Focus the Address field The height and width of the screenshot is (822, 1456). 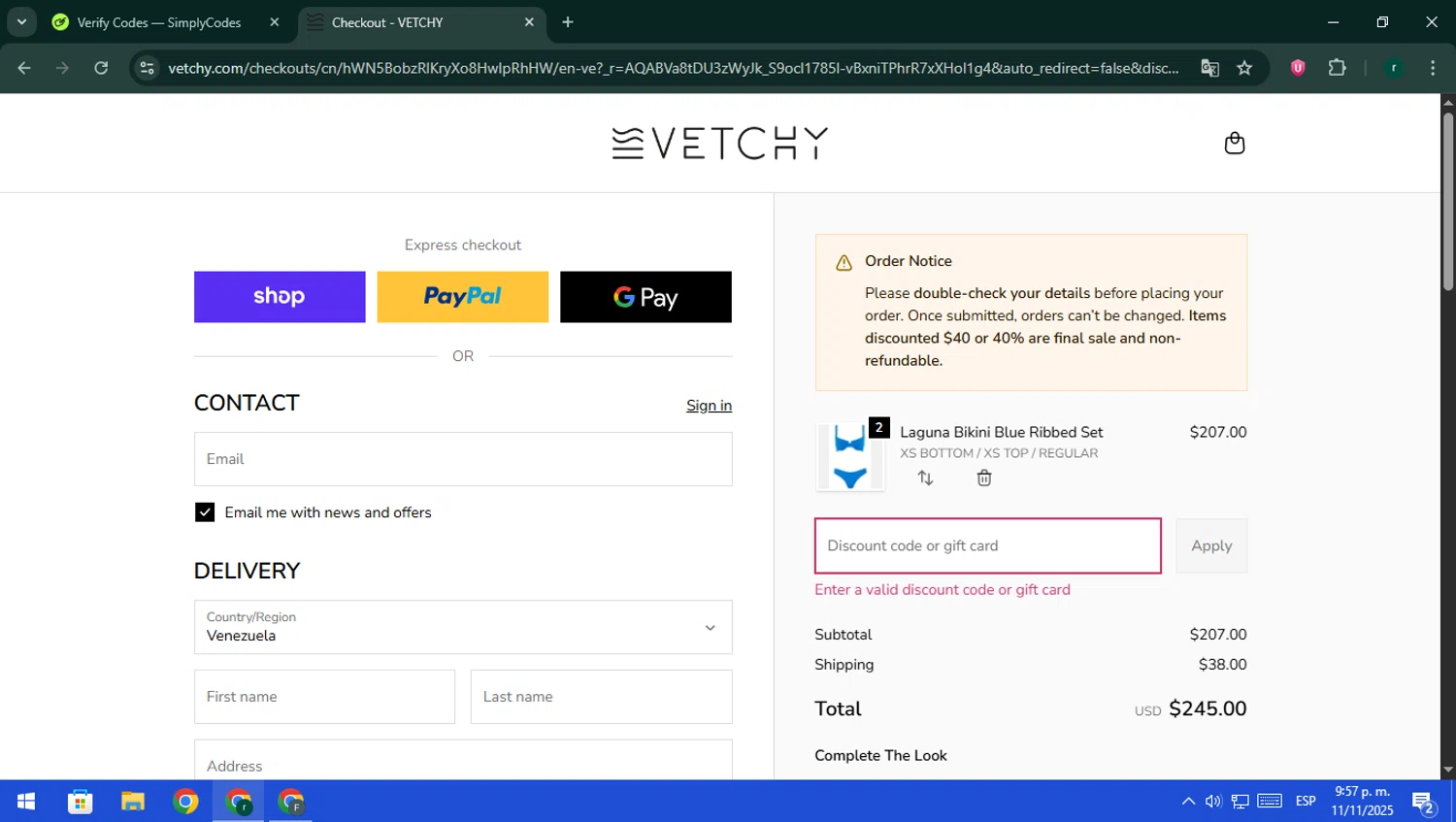(x=463, y=760)
